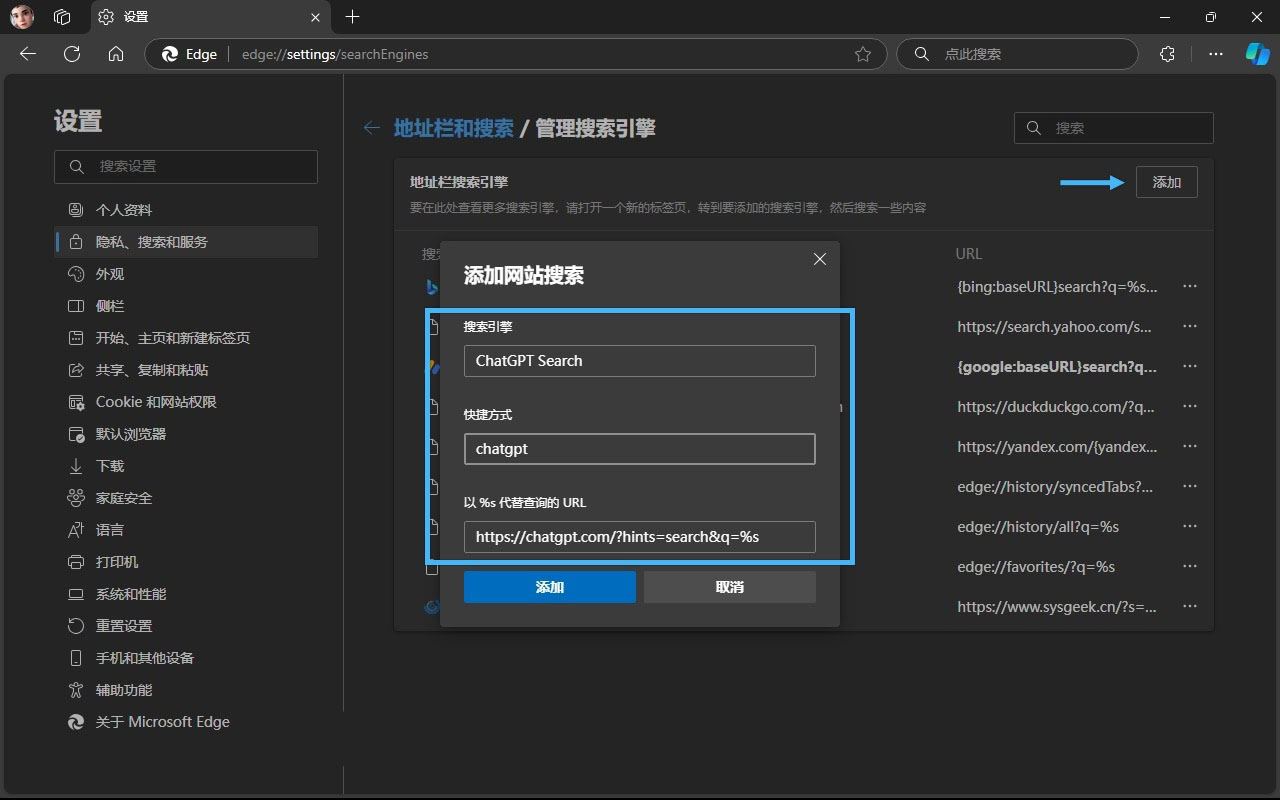Screen dimensions: 1280x800
Task: Open 打印机 settings section
Action: click(x=186, y=562)
